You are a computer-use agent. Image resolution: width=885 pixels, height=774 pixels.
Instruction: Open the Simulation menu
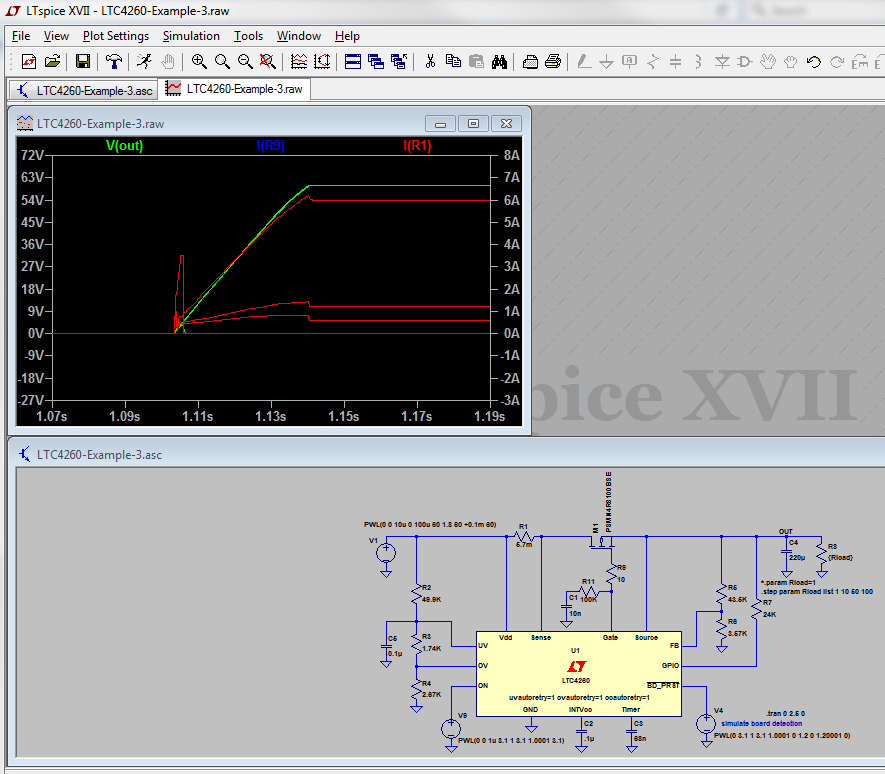(x=191, y=36)
